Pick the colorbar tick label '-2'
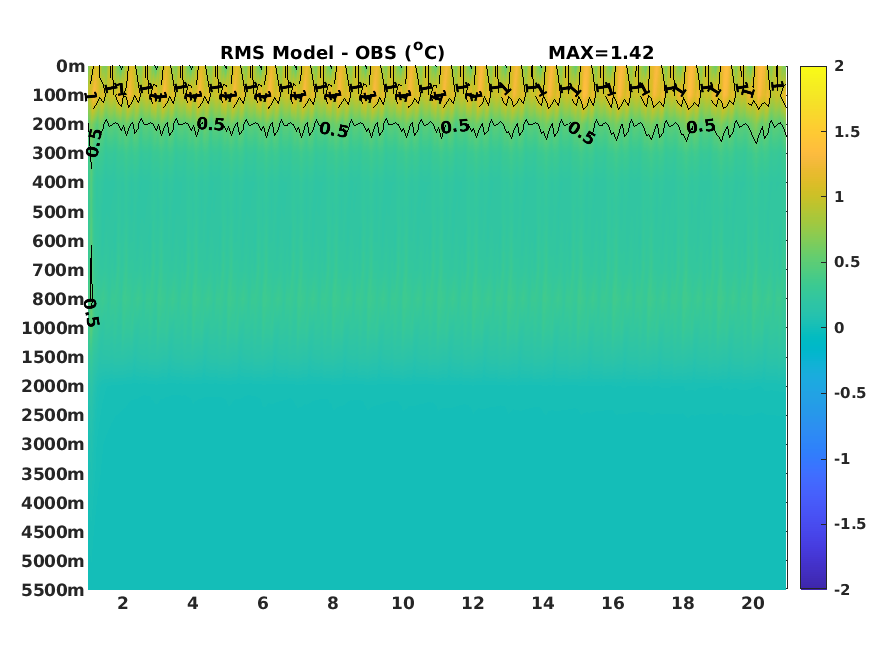Screen dimensions: 875x656 pyautogui.click(x=842, y=590)
